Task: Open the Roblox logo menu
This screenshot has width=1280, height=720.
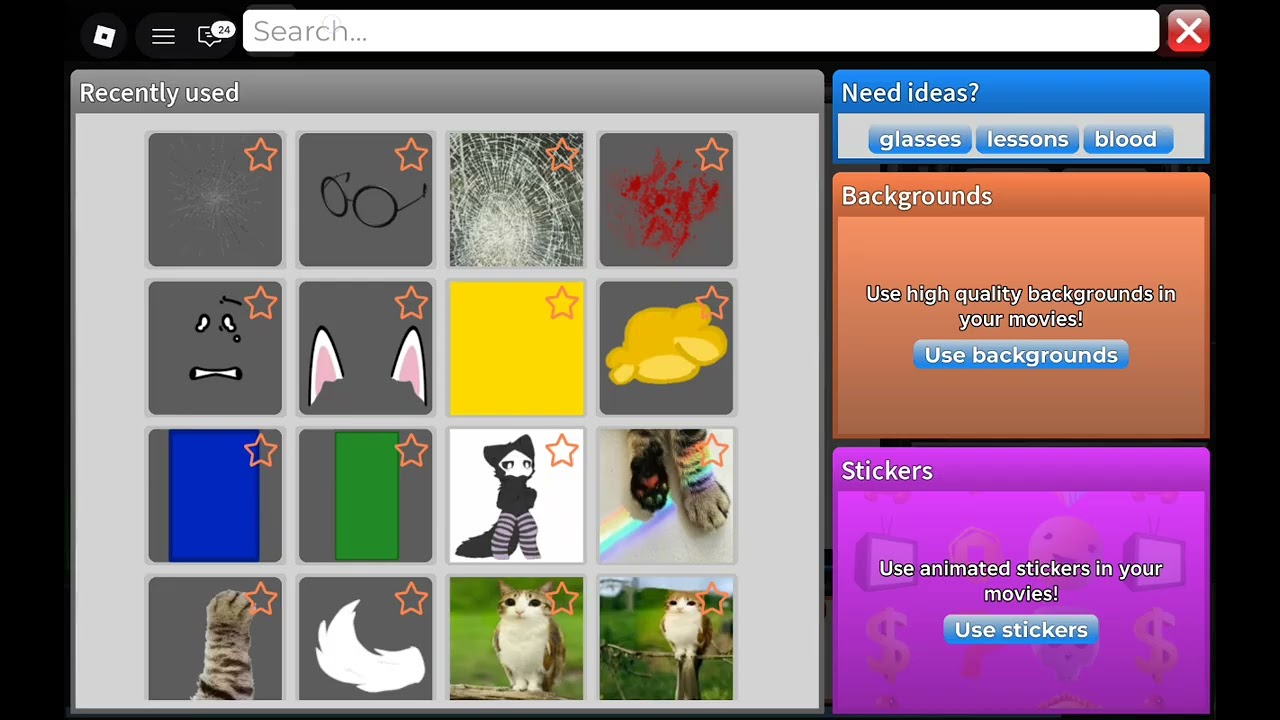Action: coord(104,36)
